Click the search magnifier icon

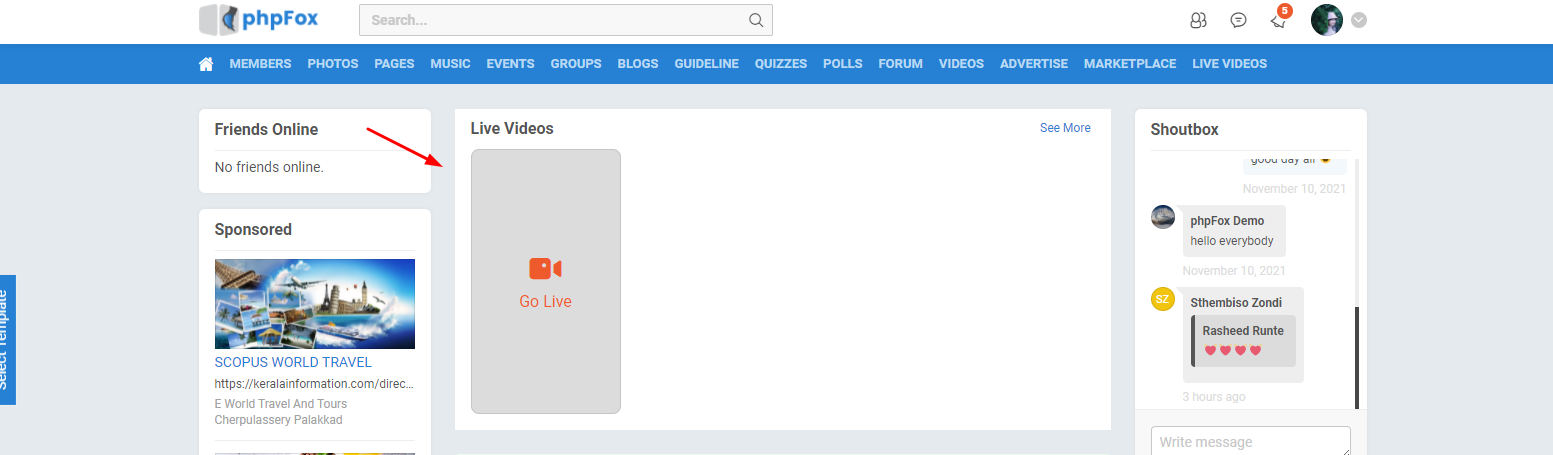(756, 20)
